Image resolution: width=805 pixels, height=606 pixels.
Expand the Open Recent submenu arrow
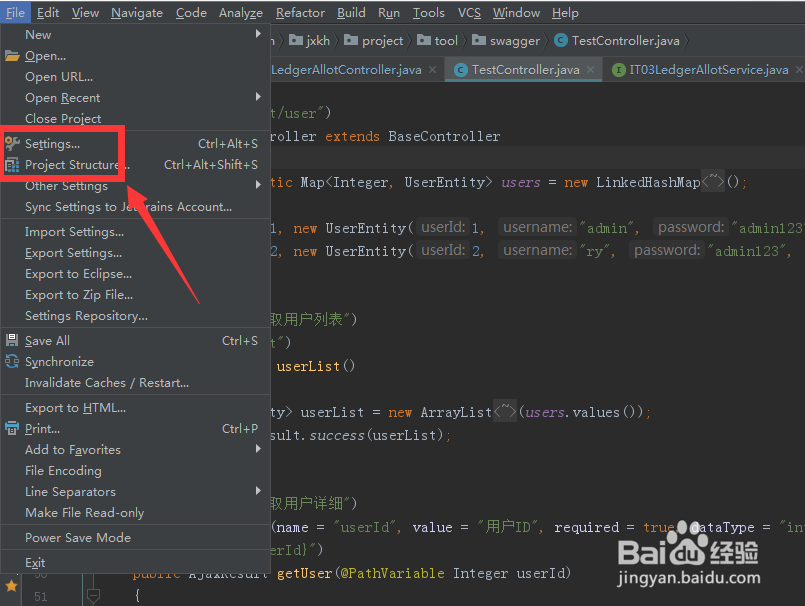point(258,97)
